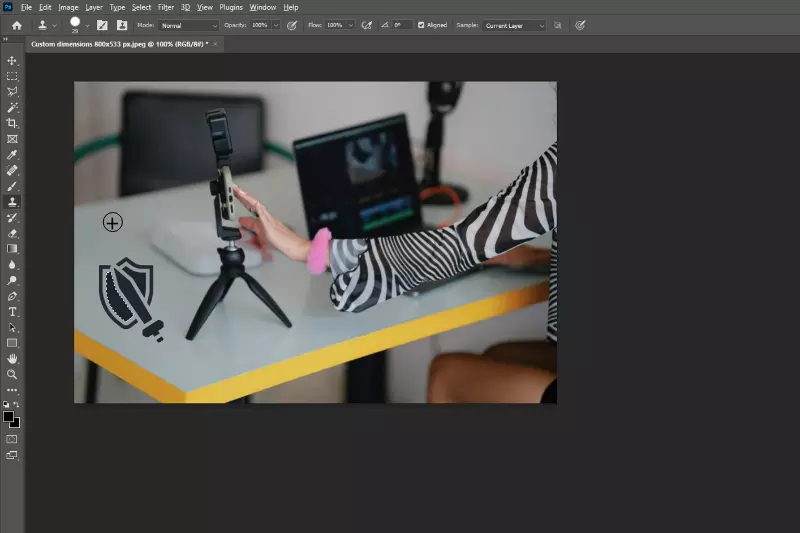Select the Eraser tool

click(12, 234)
